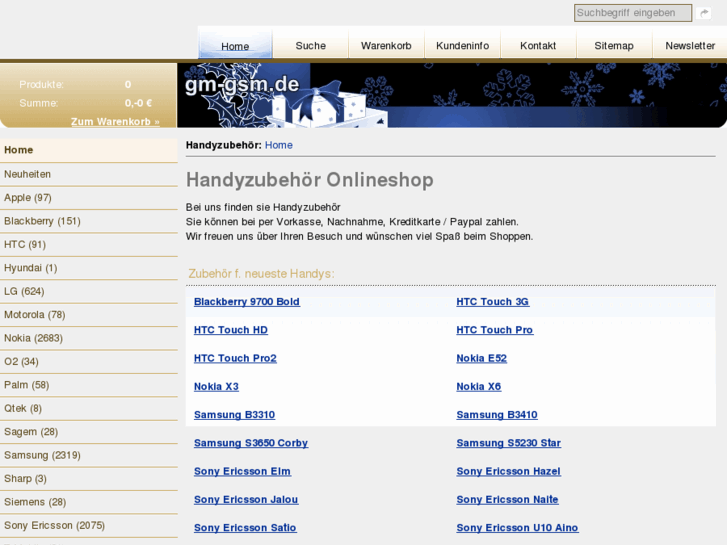Open the Sony Ericsson Satio link
This screenshot has height=545, width=727.
pos(245,528)
